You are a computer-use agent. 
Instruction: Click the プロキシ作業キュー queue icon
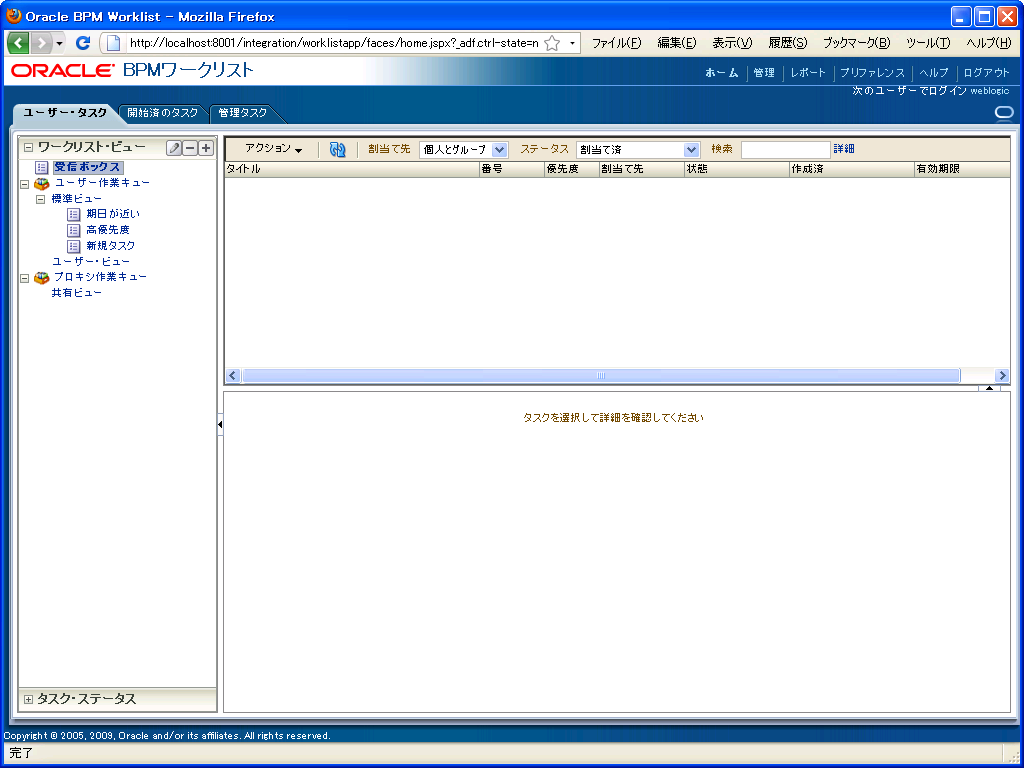pos(40,277)
